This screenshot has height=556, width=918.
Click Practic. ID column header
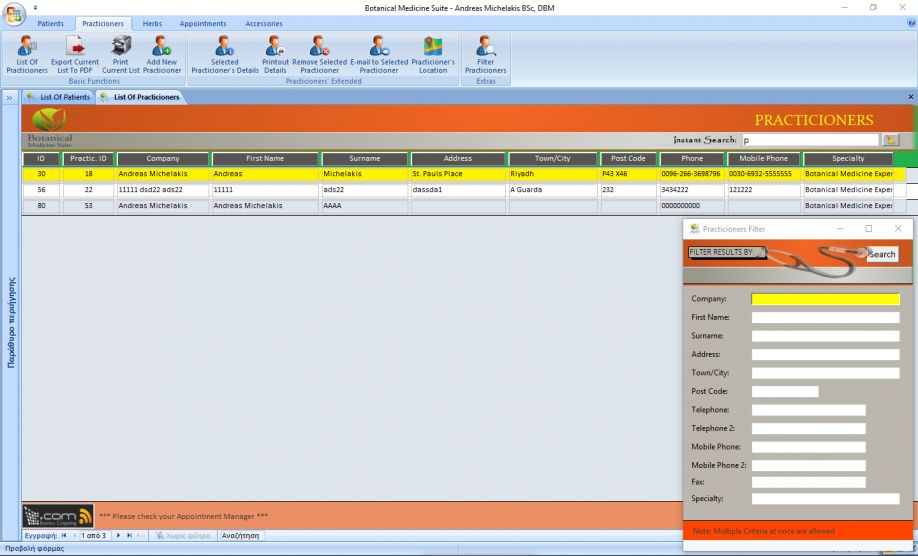(x=88, y=159)
